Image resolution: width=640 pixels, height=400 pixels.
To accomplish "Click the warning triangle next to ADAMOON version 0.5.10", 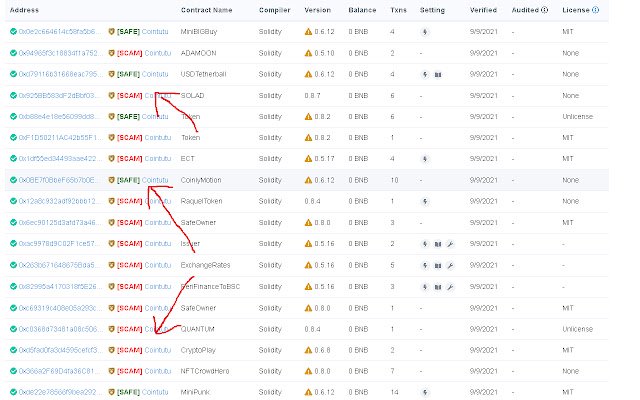I will click(308, 53).
